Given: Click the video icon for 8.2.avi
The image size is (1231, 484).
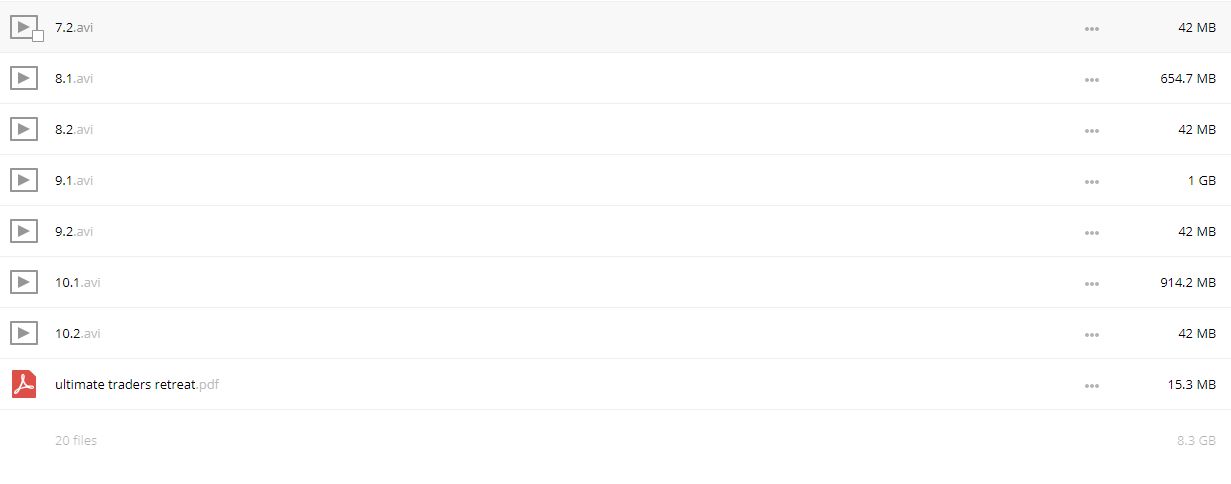Looking at the screenshot, I should pyautogui.click(x=24, y=129).
